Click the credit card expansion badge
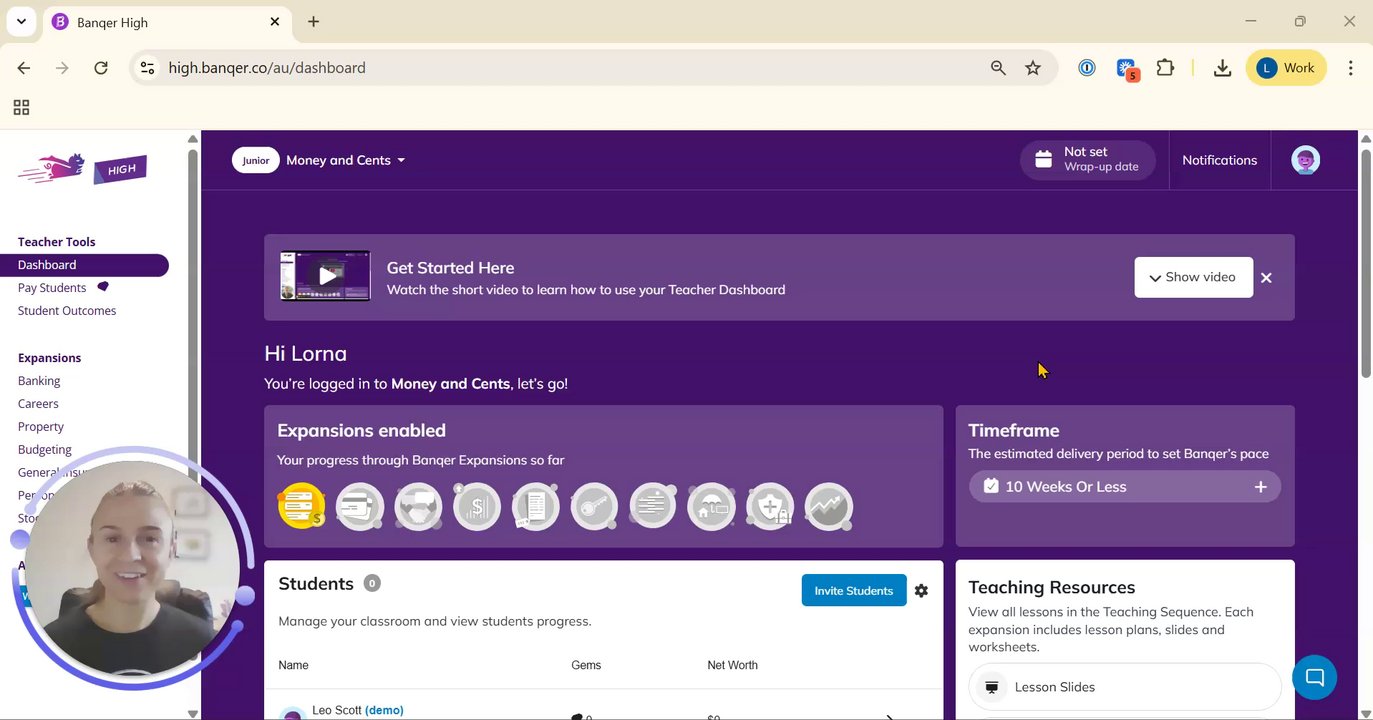1373x720 pixels. [359, 506]
